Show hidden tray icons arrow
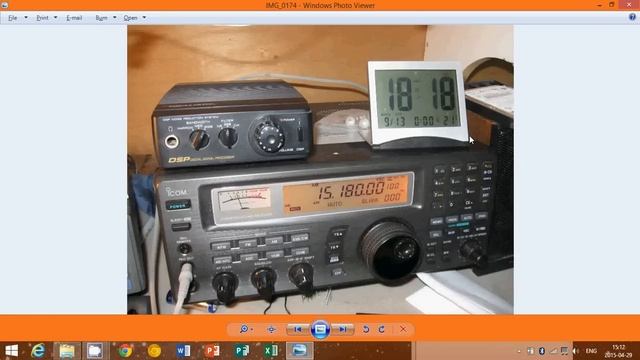 coord(519,351)
